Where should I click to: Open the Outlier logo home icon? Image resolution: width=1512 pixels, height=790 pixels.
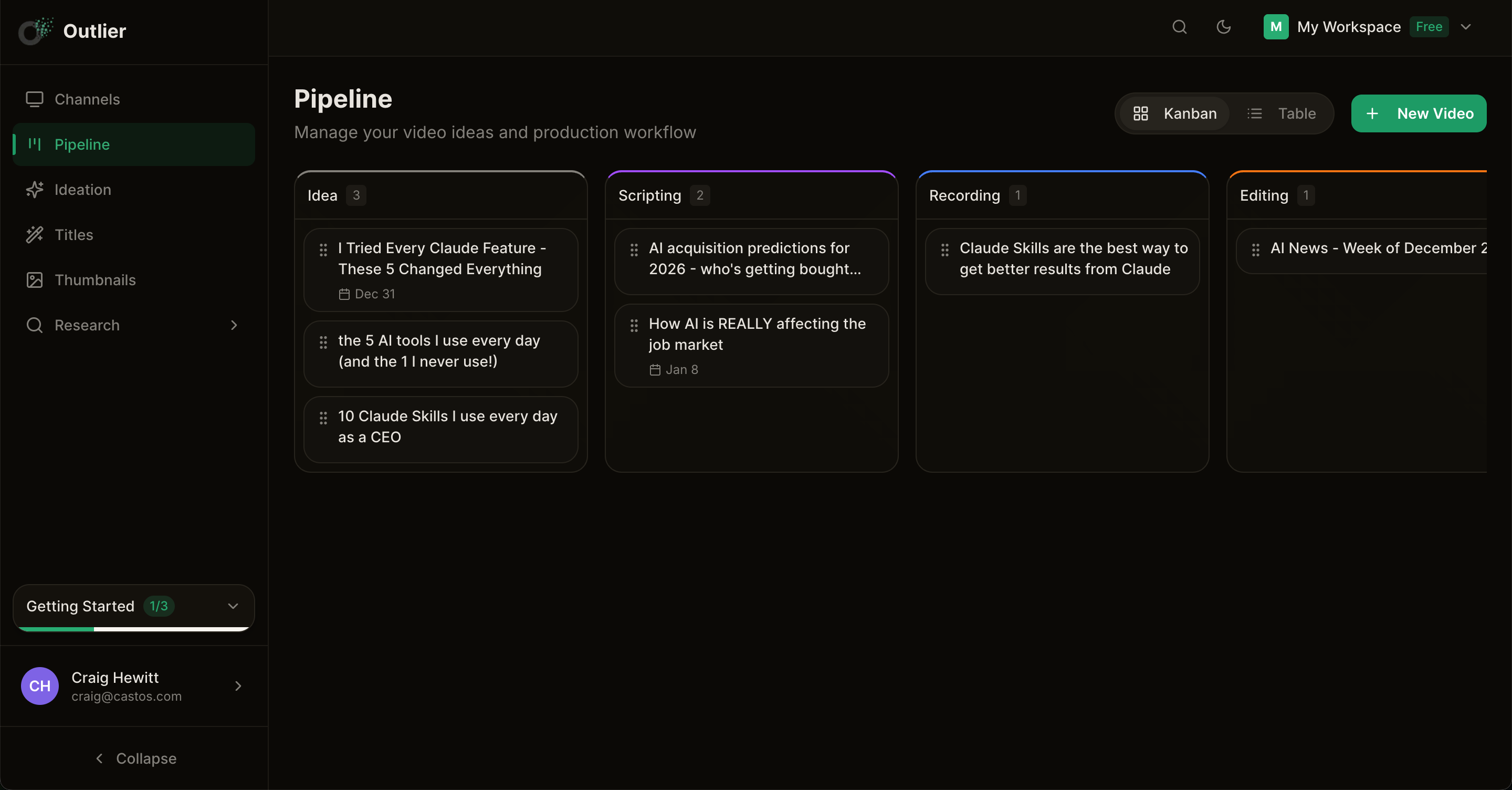coord(34,30)
